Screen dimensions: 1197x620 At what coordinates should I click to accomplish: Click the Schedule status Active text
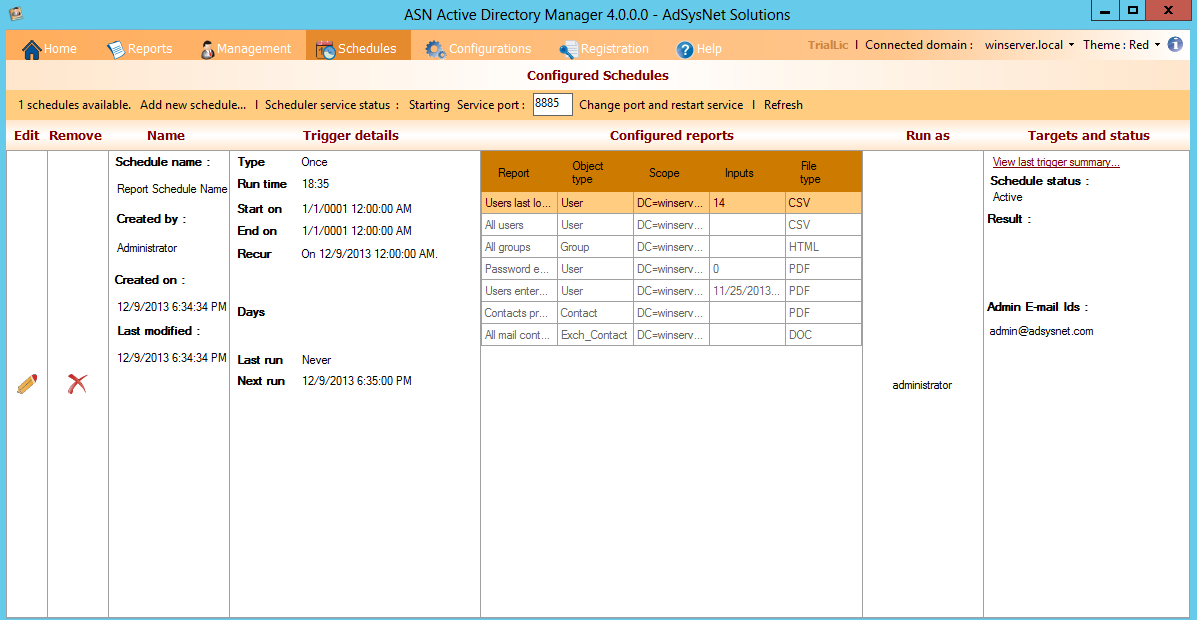[x=1008, y=197]
